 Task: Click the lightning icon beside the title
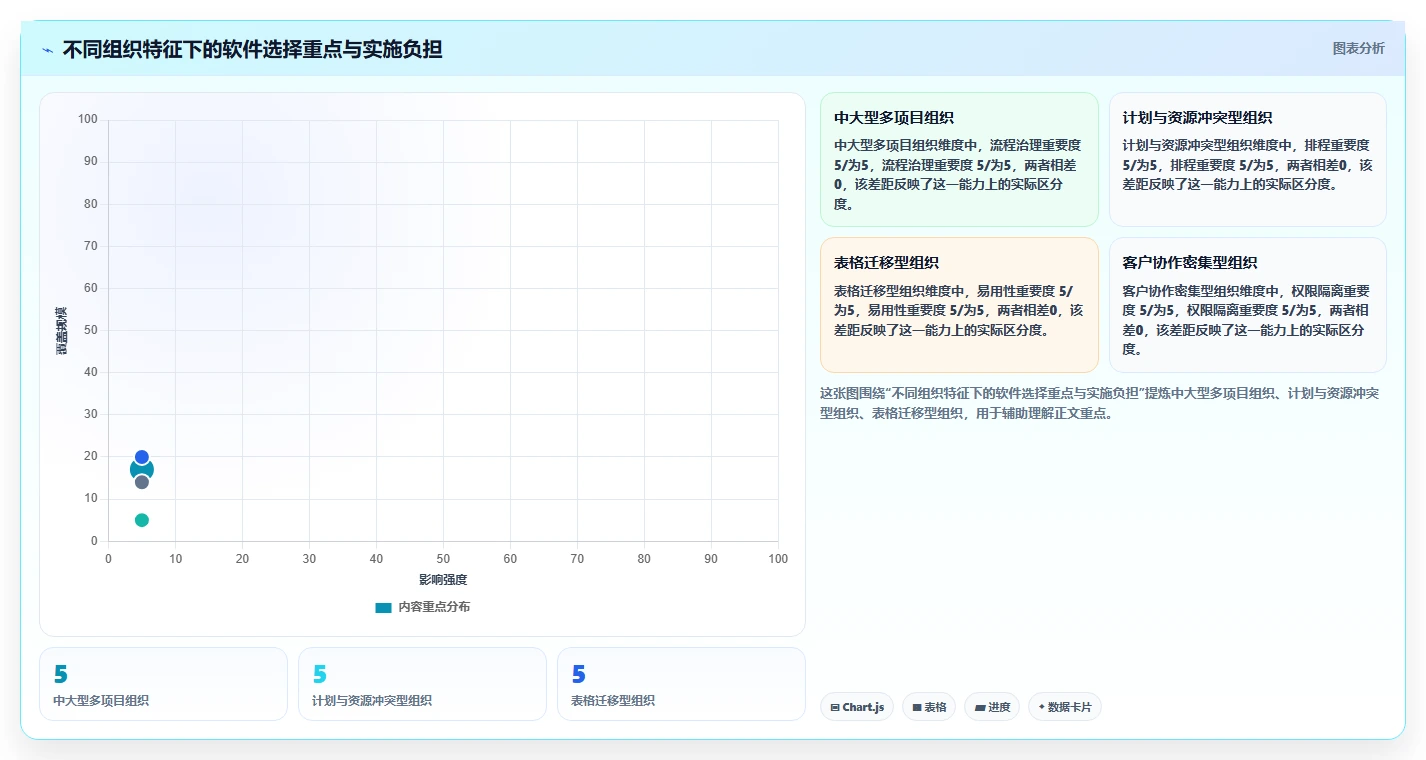[x=48, y=50]
